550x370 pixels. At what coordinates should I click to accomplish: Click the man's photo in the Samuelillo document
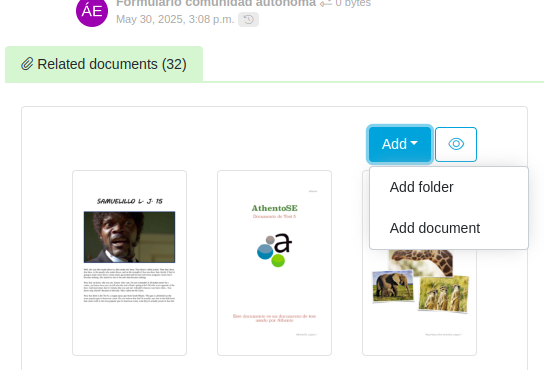coord(129,237)
